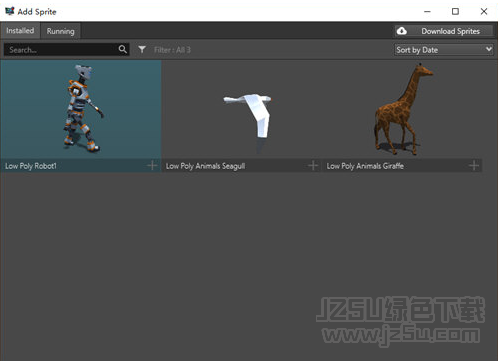Expand sort options with the dropdown arrow
This screenshot has width=498, height=361.
click(x=488, y=49)
